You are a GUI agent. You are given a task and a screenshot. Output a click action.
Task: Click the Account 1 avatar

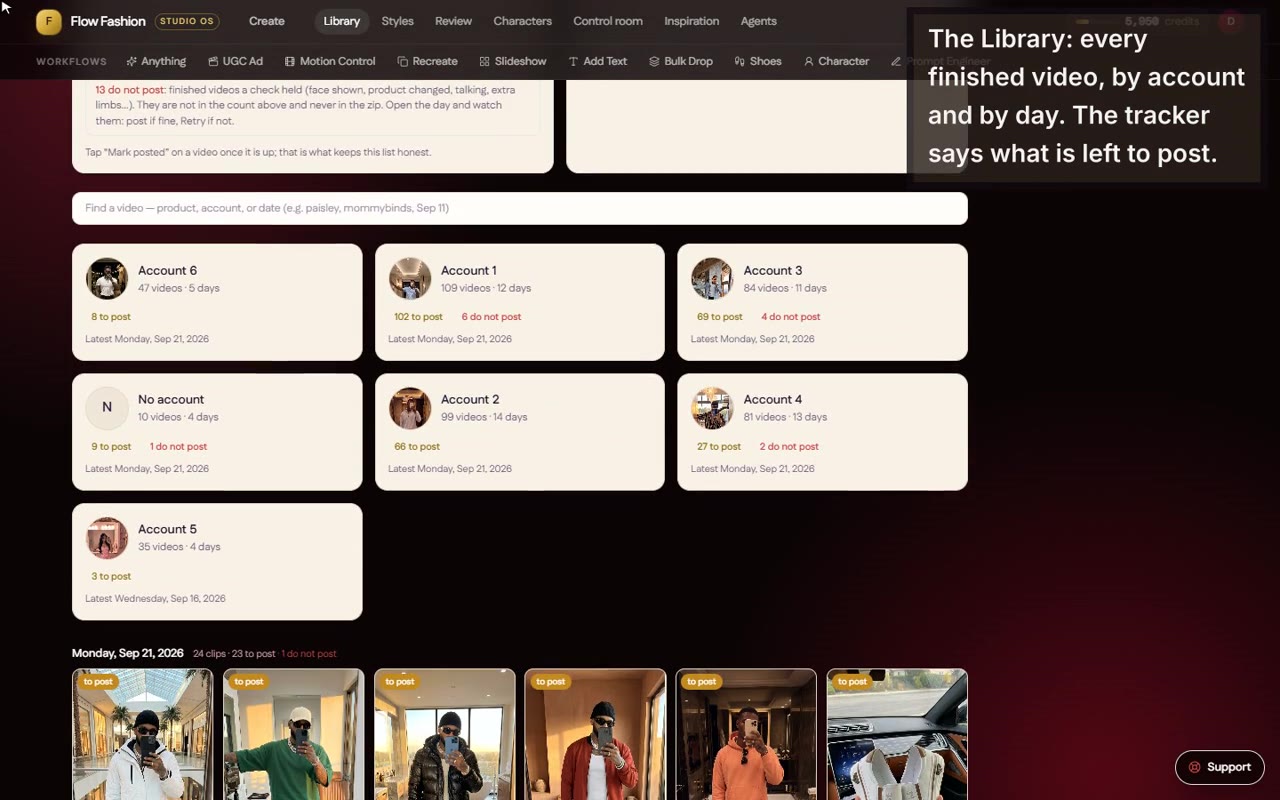point(409,279)
